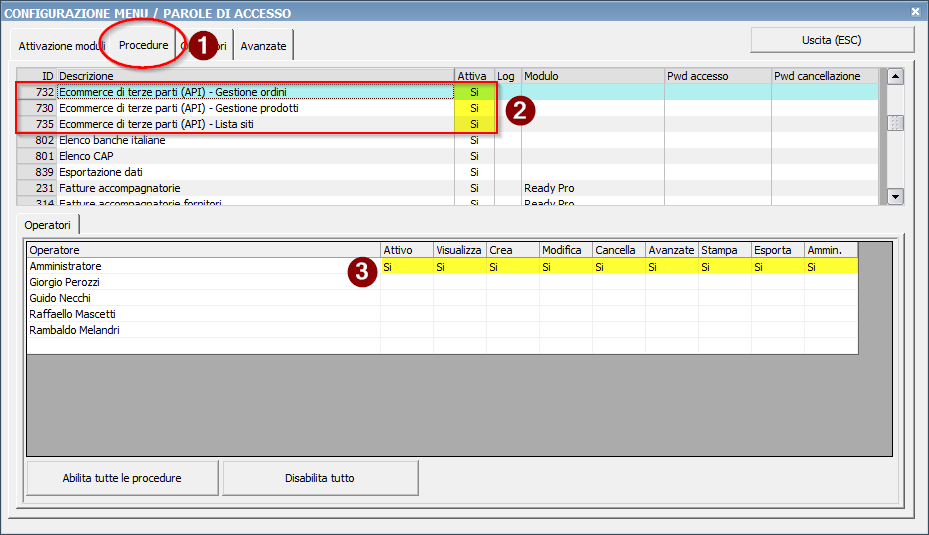Select the Elenco banche italiane row
The image size is (929, 535).
coord(112,140)
